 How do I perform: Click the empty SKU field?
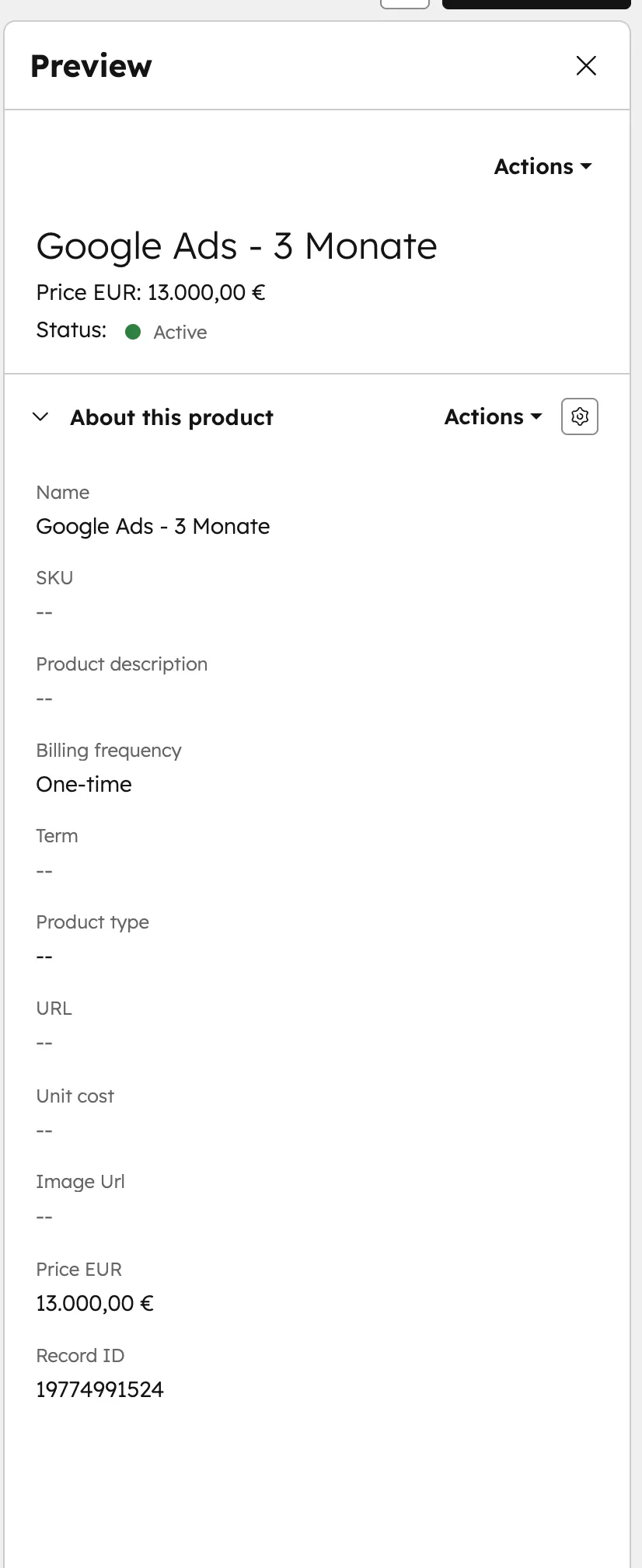coord(44,613)
